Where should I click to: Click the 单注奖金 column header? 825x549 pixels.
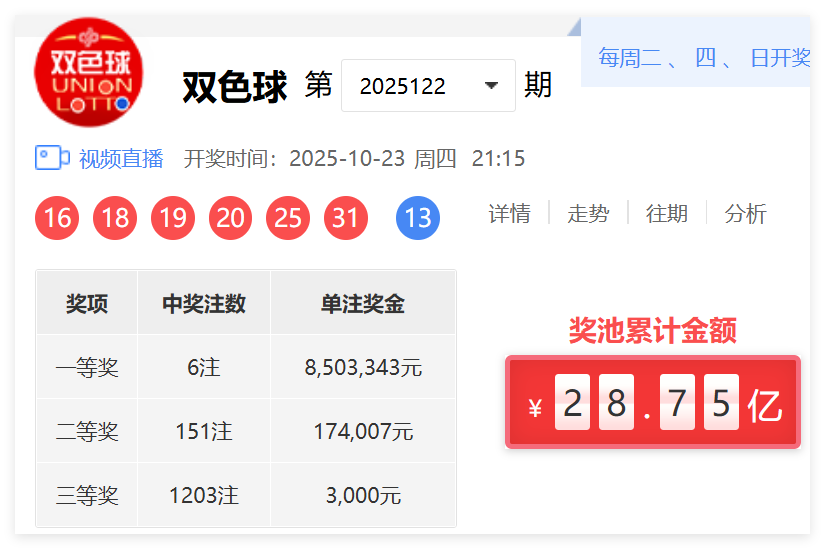(363, 304)
